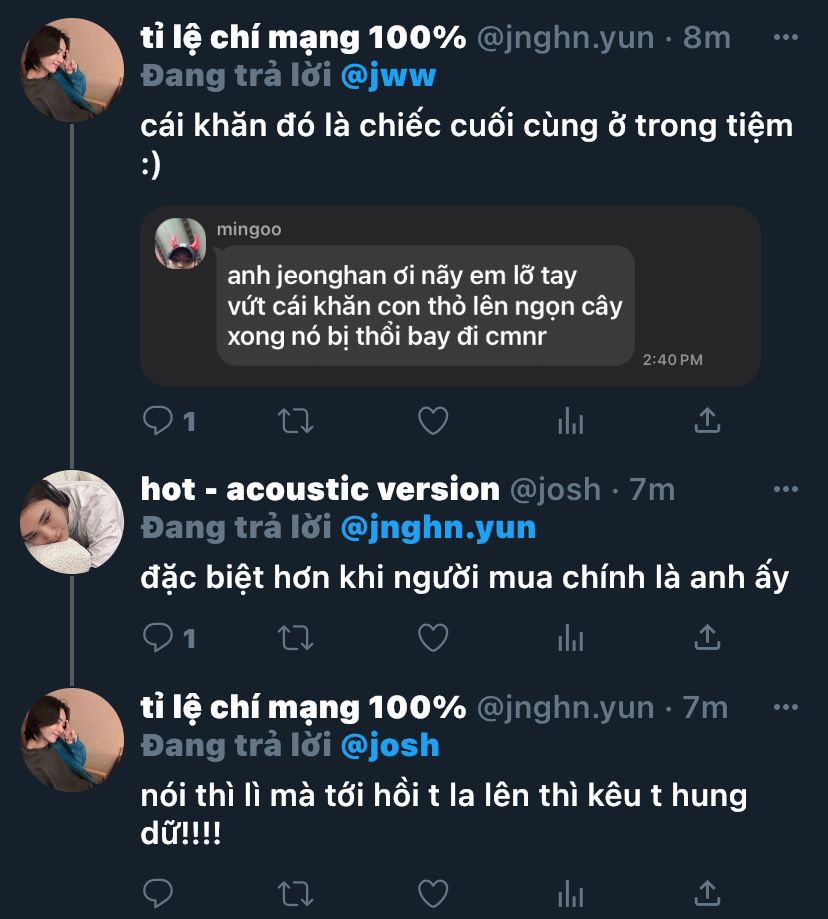Like @josh's reply tweet
This screenshot has height=919, width=828.
click(433, 638)
